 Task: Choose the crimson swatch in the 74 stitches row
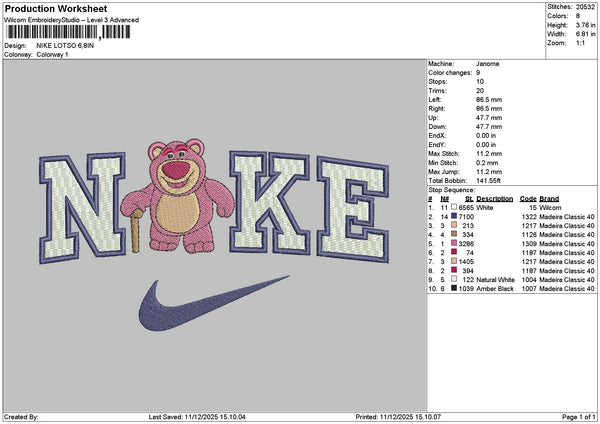click(454, 252)
